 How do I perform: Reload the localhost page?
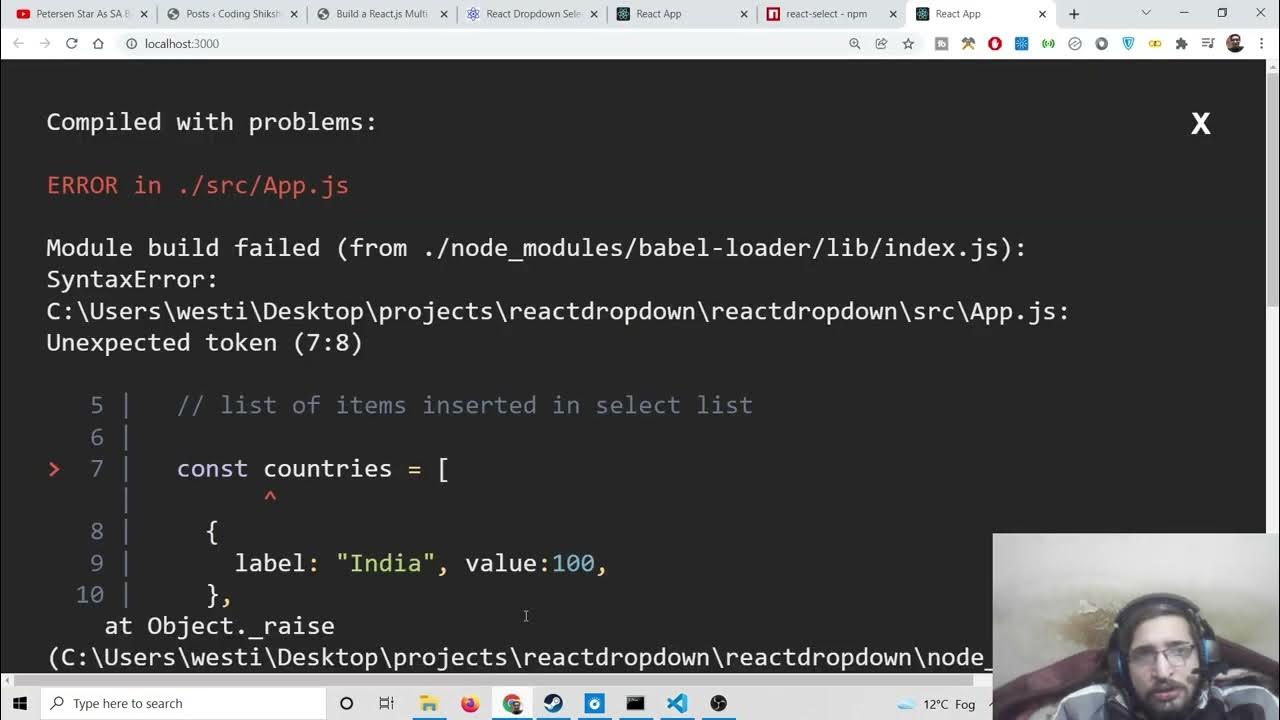71,44
